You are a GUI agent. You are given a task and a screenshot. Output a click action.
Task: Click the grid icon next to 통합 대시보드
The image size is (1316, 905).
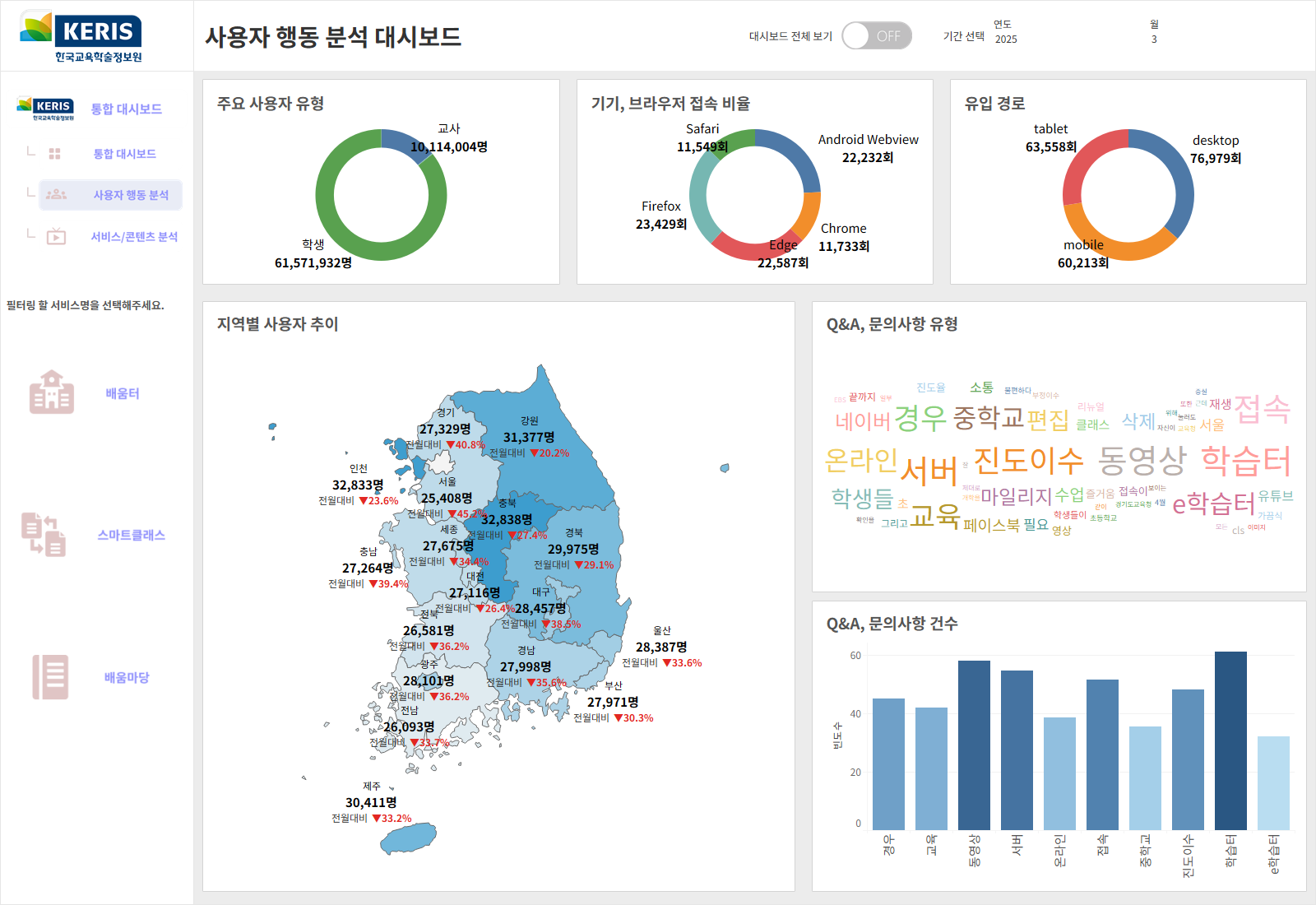55,154
